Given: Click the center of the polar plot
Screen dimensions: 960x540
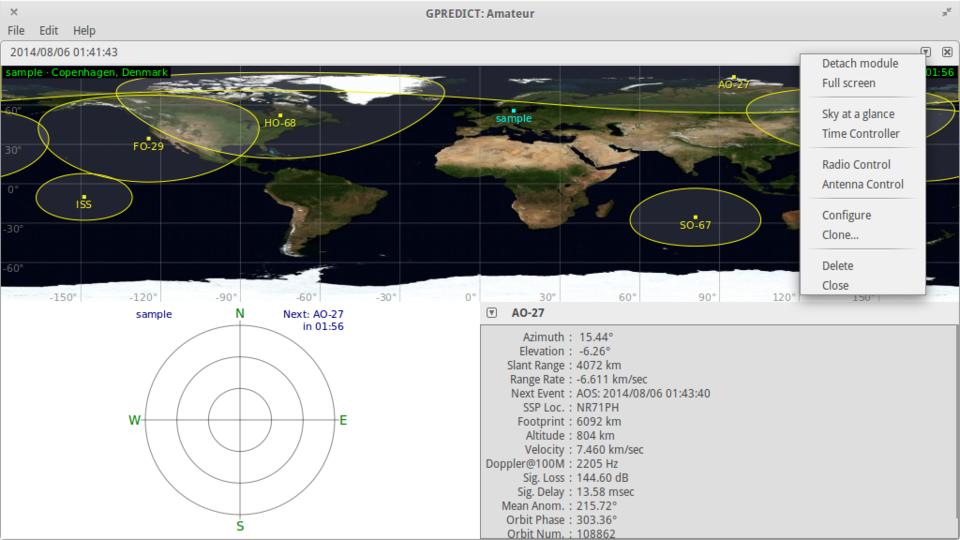Looking at the screenshot, I should point(240,420).
